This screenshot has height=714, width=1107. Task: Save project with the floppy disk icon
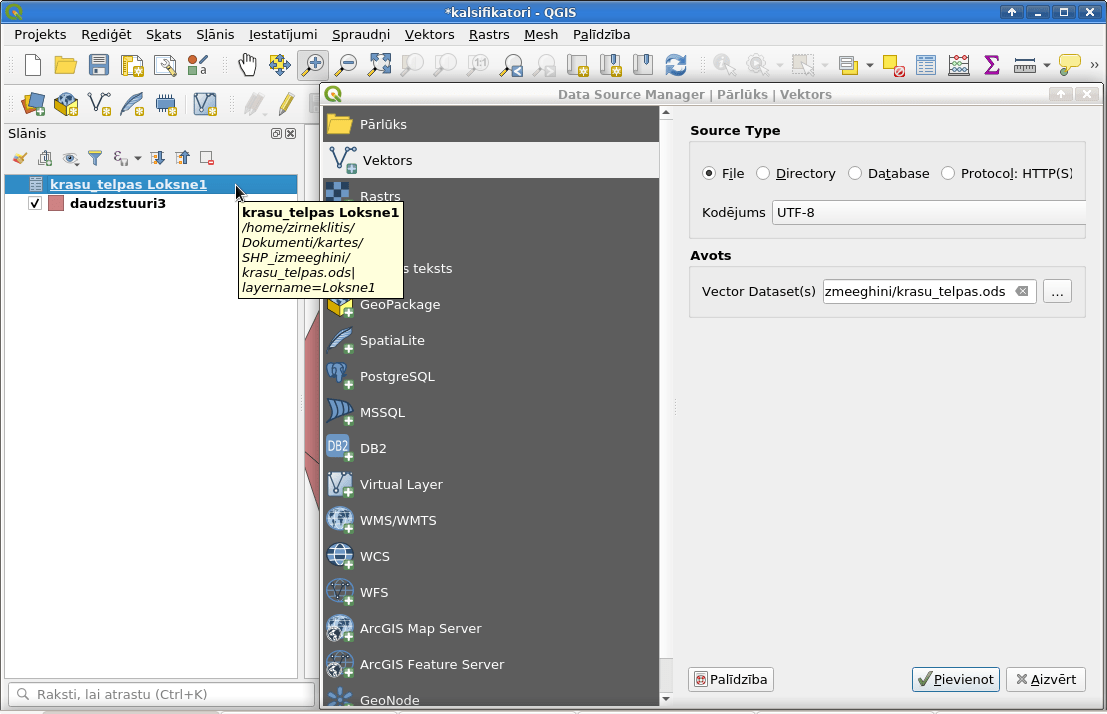99,66
